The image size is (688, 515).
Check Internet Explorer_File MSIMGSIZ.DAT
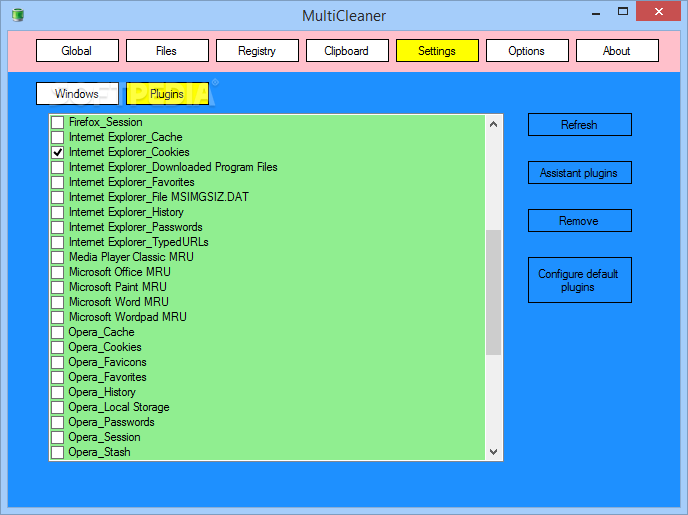tap(57, 197)
